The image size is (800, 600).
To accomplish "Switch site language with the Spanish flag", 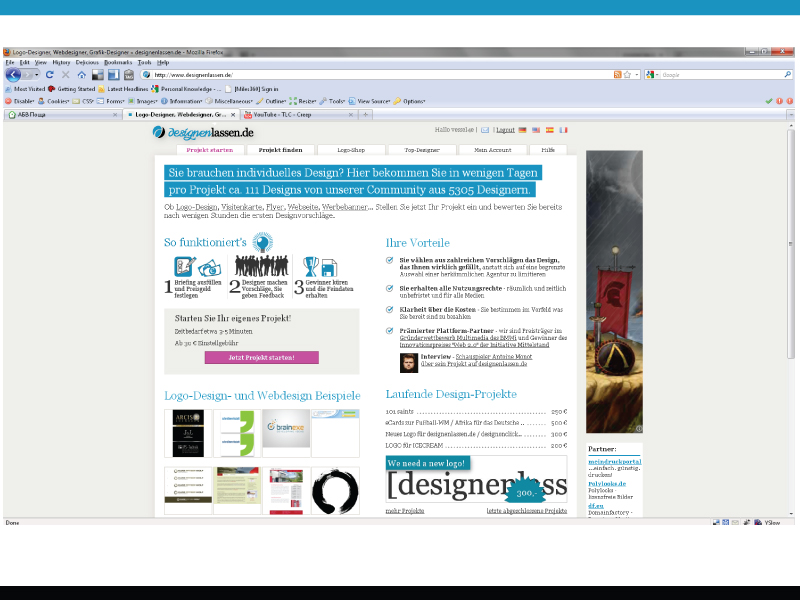I will (549, 130).
